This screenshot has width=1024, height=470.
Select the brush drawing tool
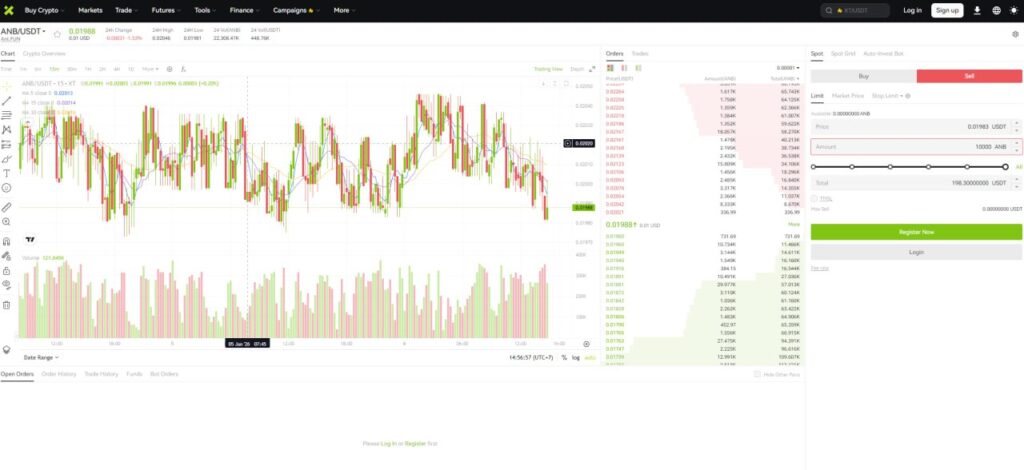click(7, 159)
